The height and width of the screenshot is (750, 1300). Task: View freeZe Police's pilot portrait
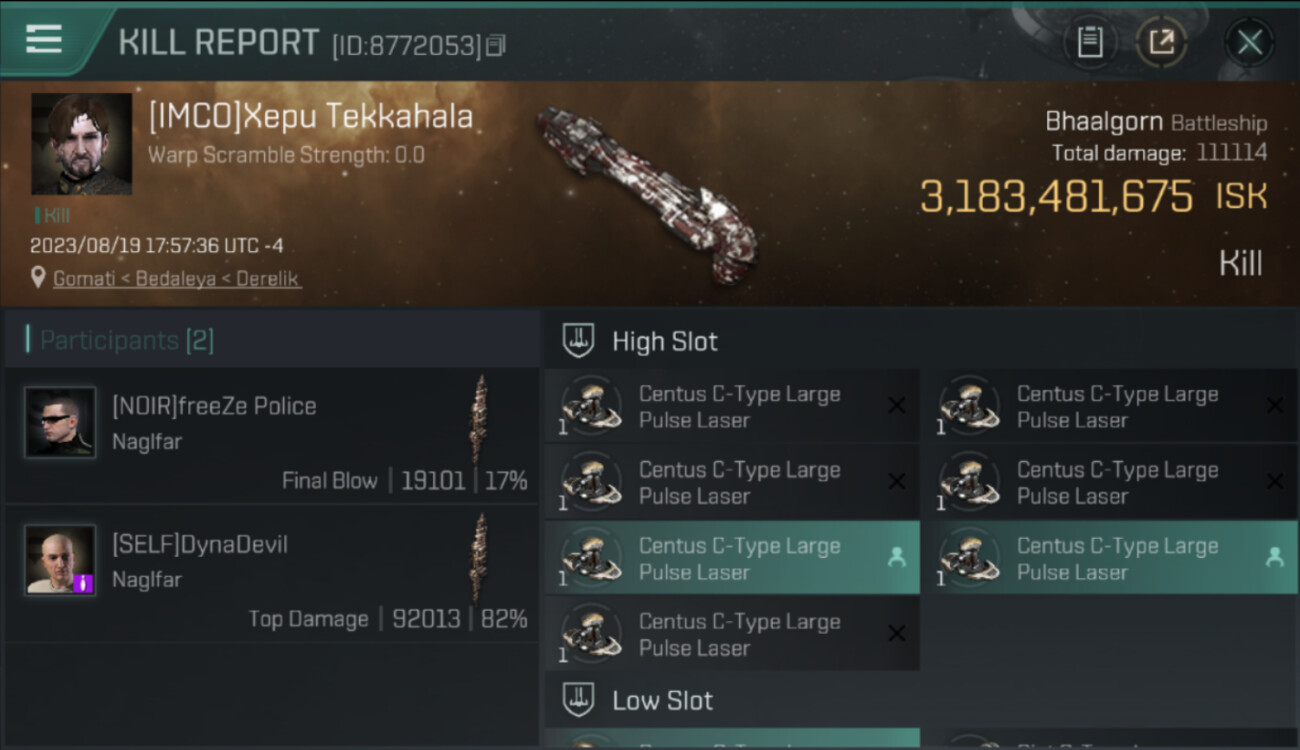pos(60,422)
